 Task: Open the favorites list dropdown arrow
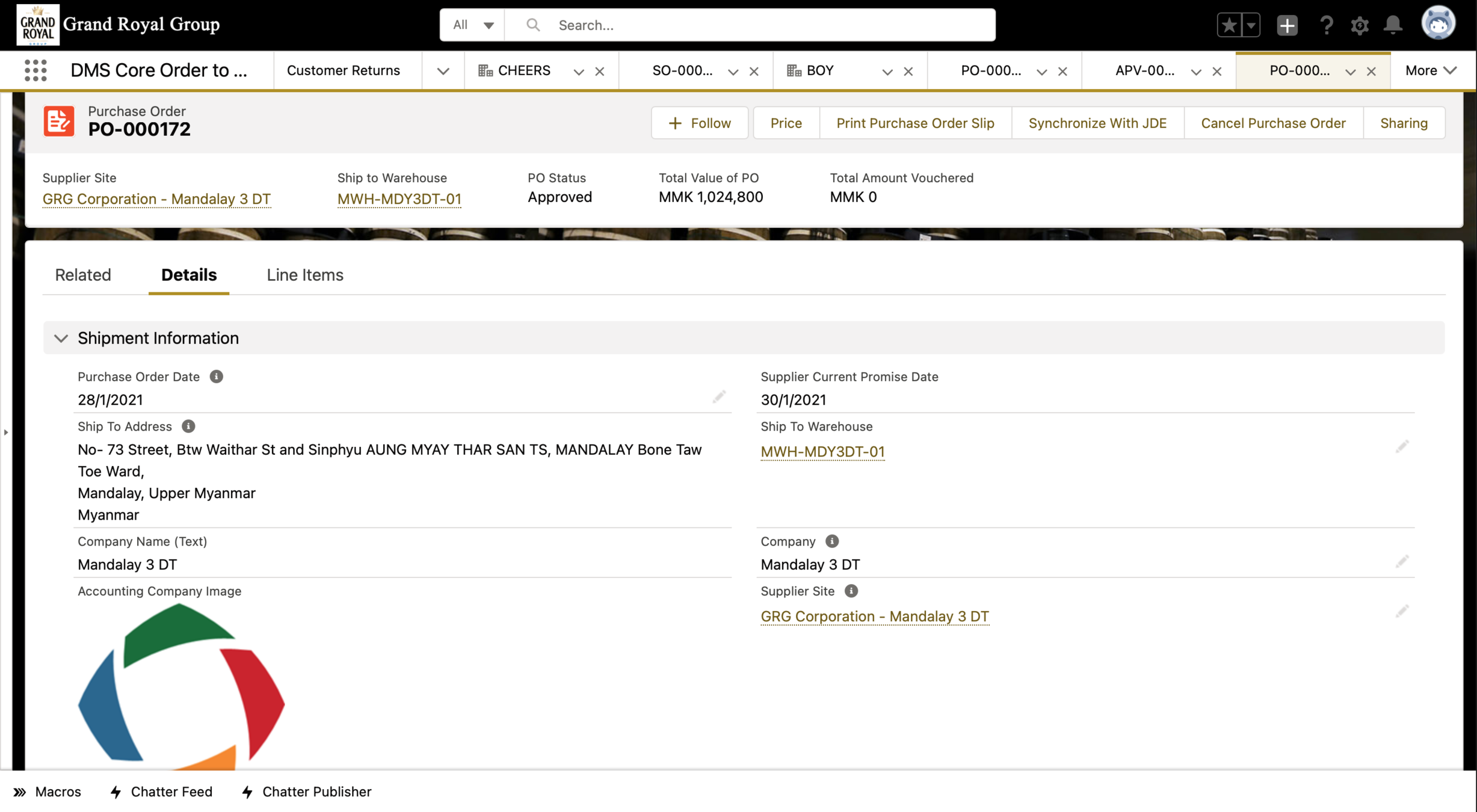[x=1251, y=25]
